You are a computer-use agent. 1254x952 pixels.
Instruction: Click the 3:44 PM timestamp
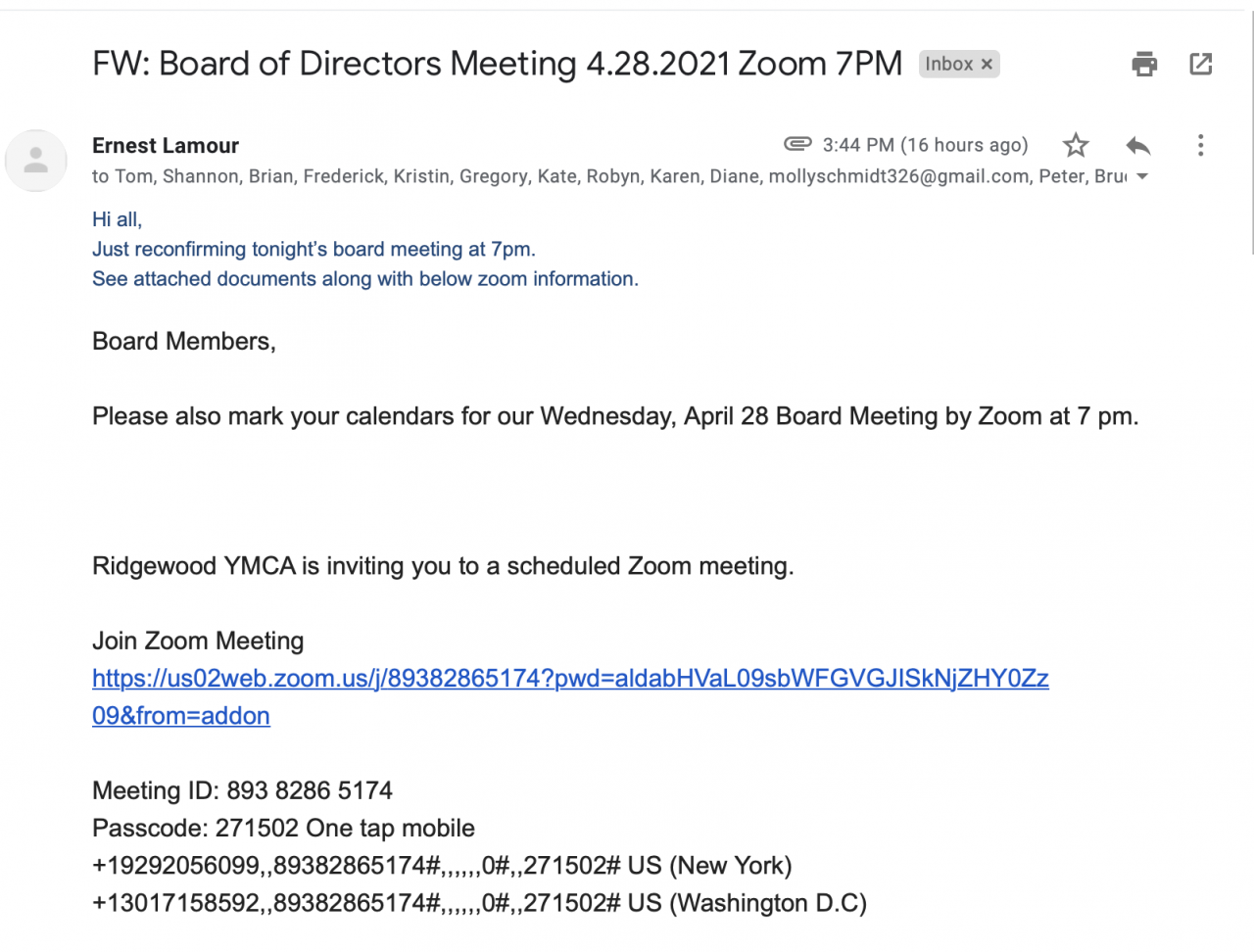point(925,145)
